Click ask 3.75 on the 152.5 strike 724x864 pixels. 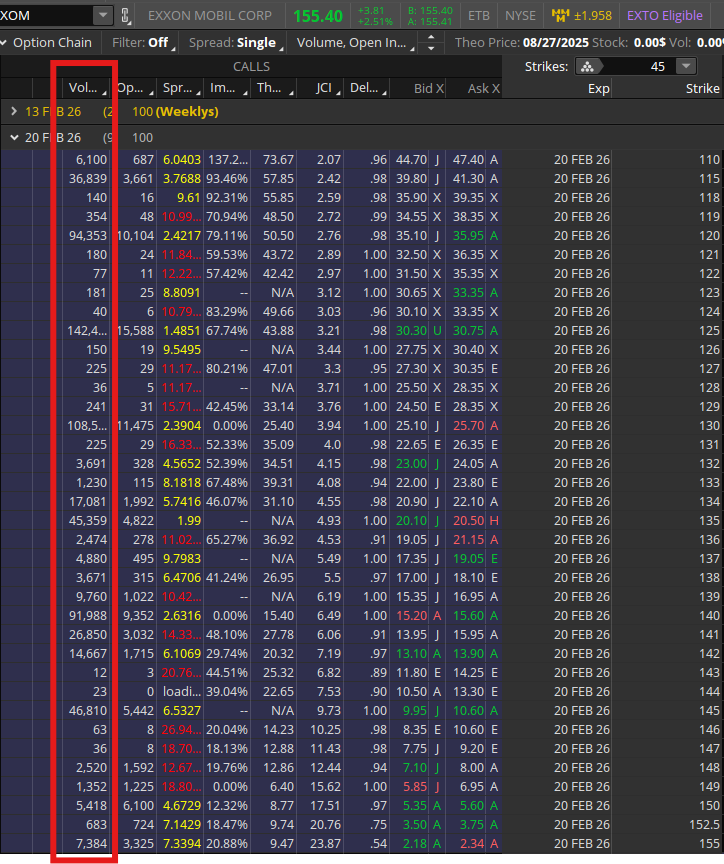pyautogui.click(x=472, y=825)
